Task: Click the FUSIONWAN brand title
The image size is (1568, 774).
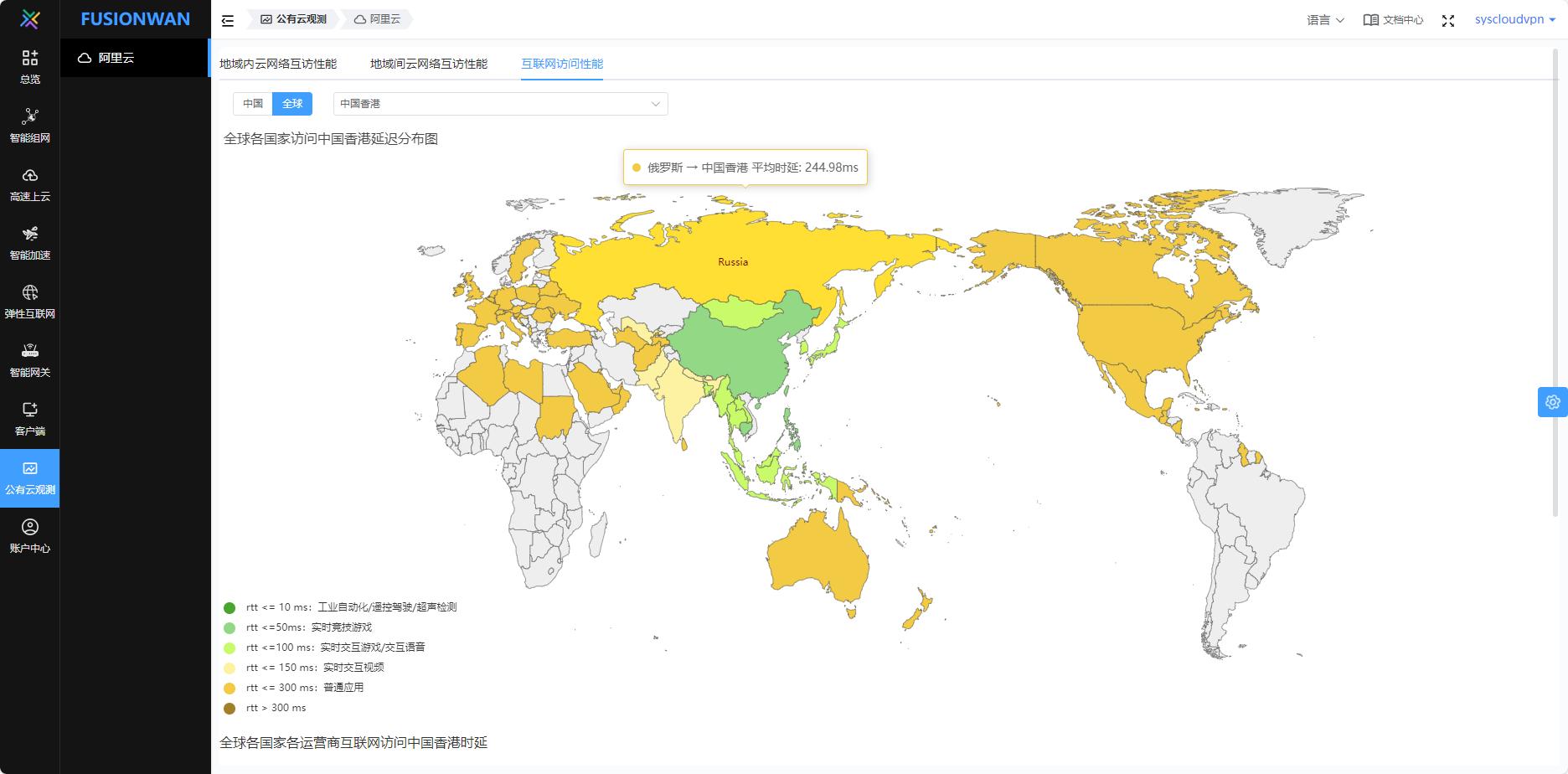Action: tap(135, 18)
